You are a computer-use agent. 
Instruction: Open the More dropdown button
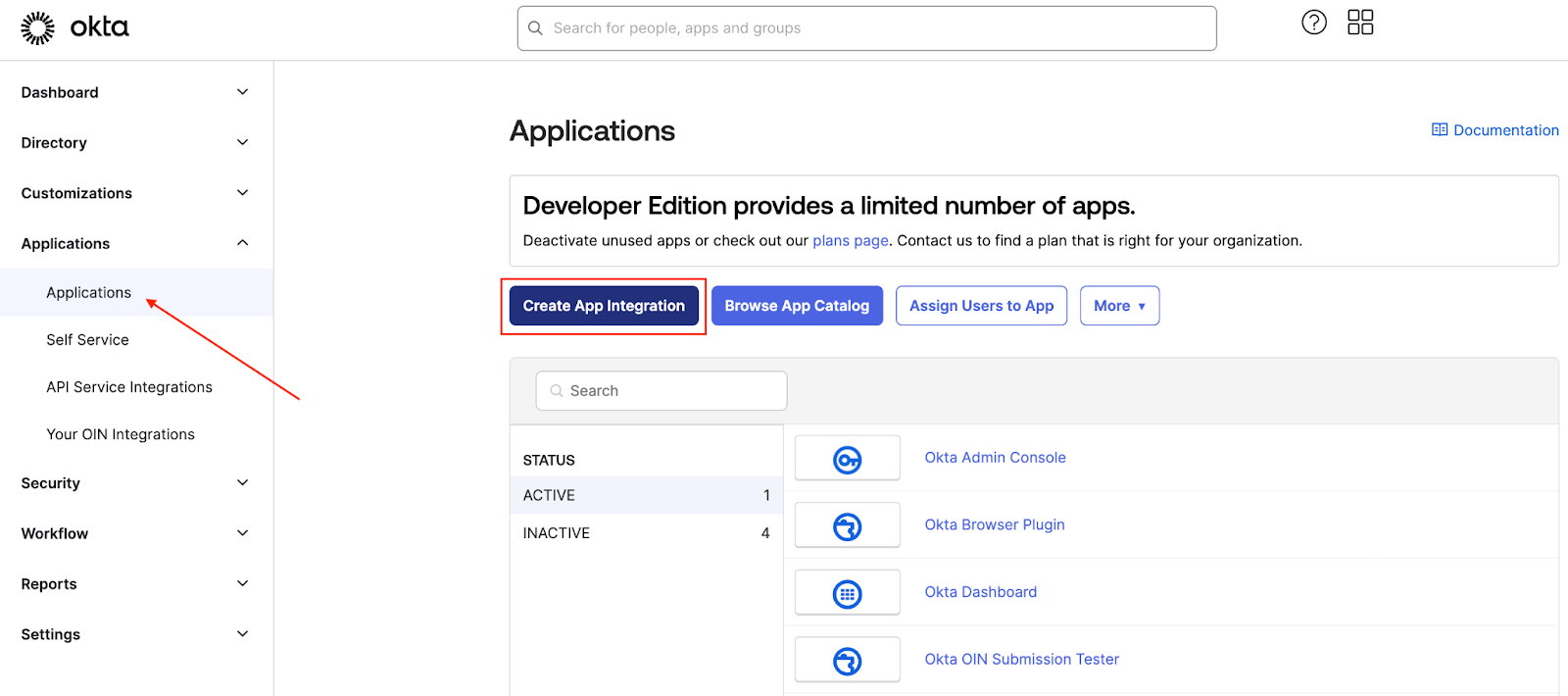click(1119, 306)
